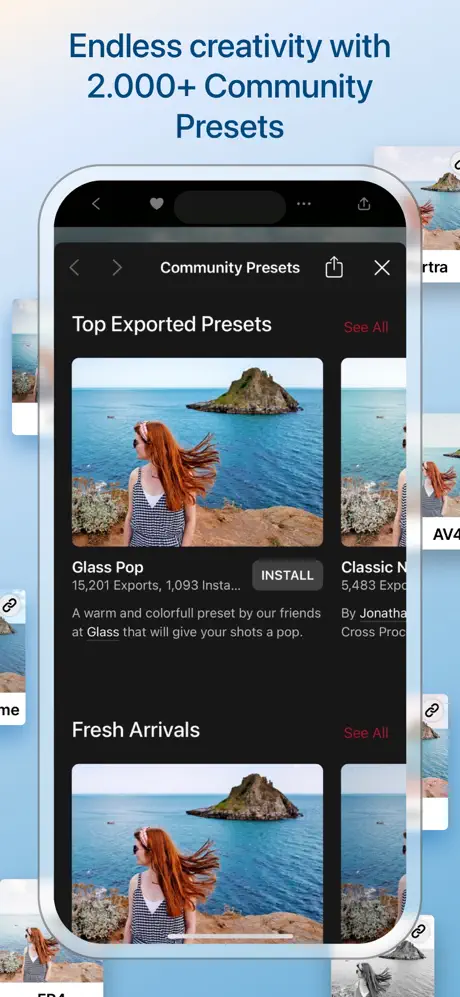The width and height of the screenshot is (460, 997).
Task: Tap the back chevron in top bar
Action: coord(96,204)
